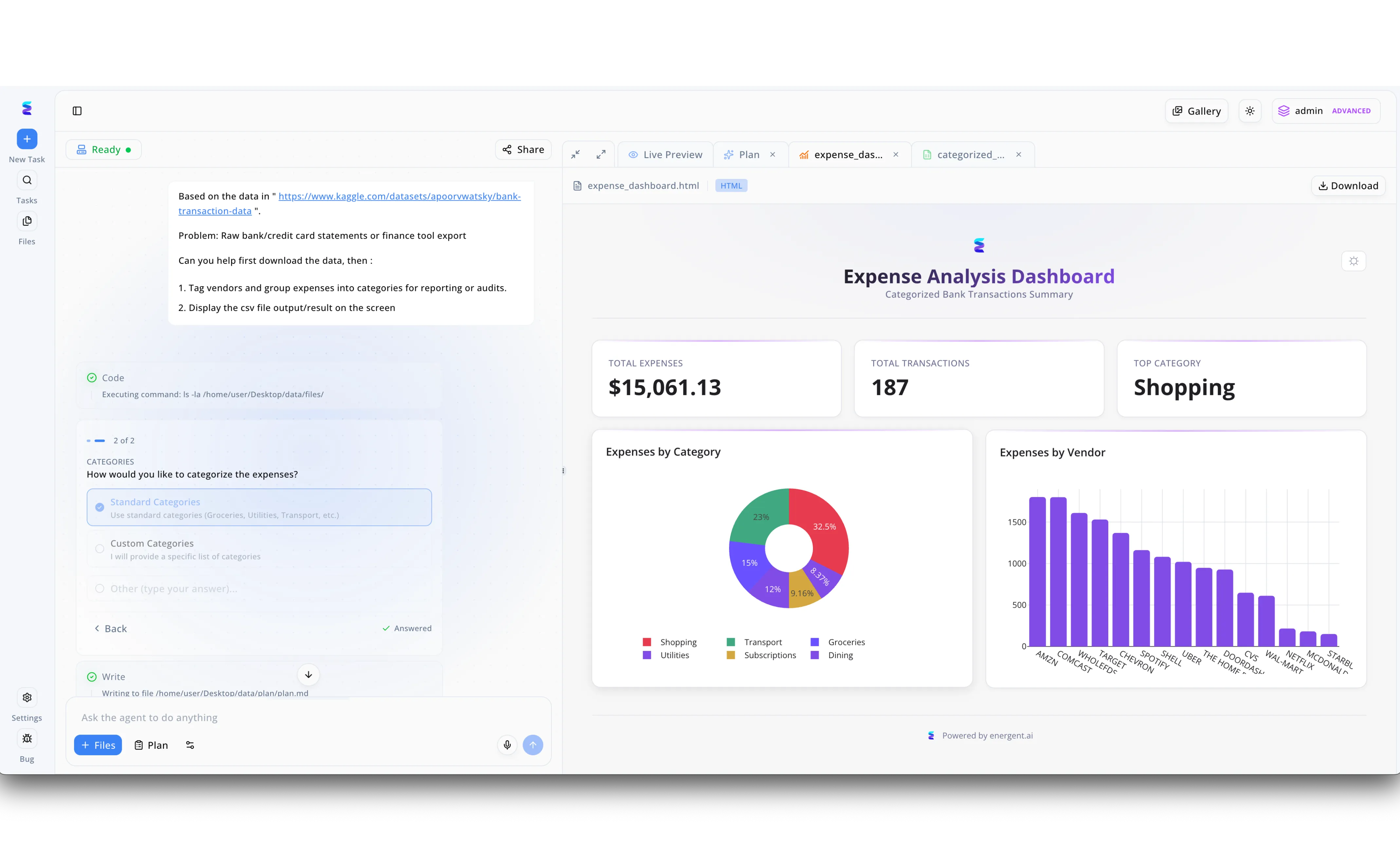Open Settings from the sidebar
Viewport: 1400px width, 860px height.
click(x=27, y=697)
